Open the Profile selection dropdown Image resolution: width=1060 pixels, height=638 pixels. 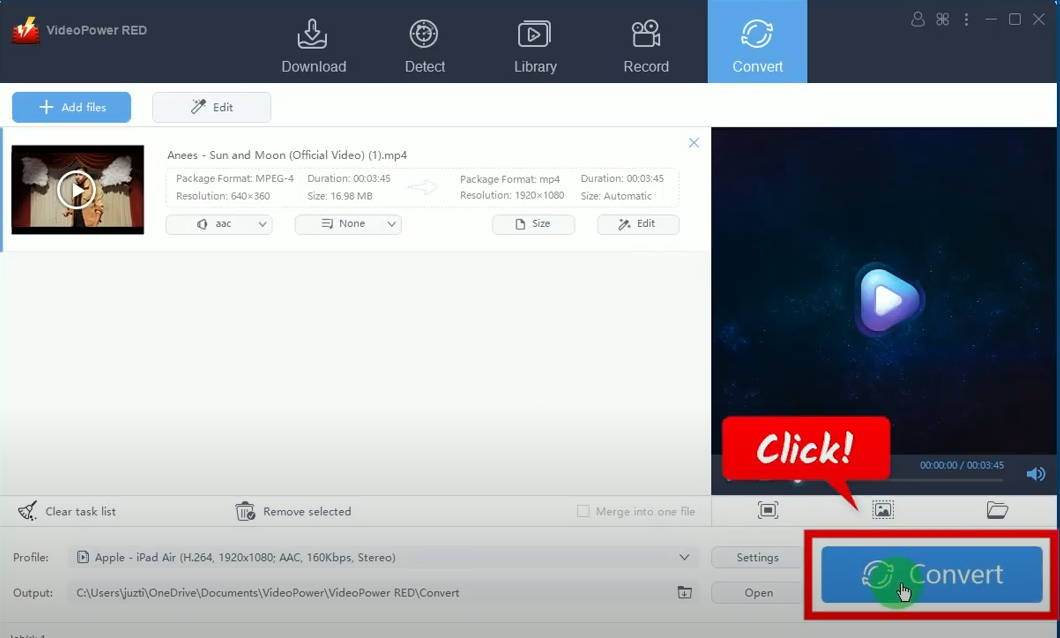[685, 557]
